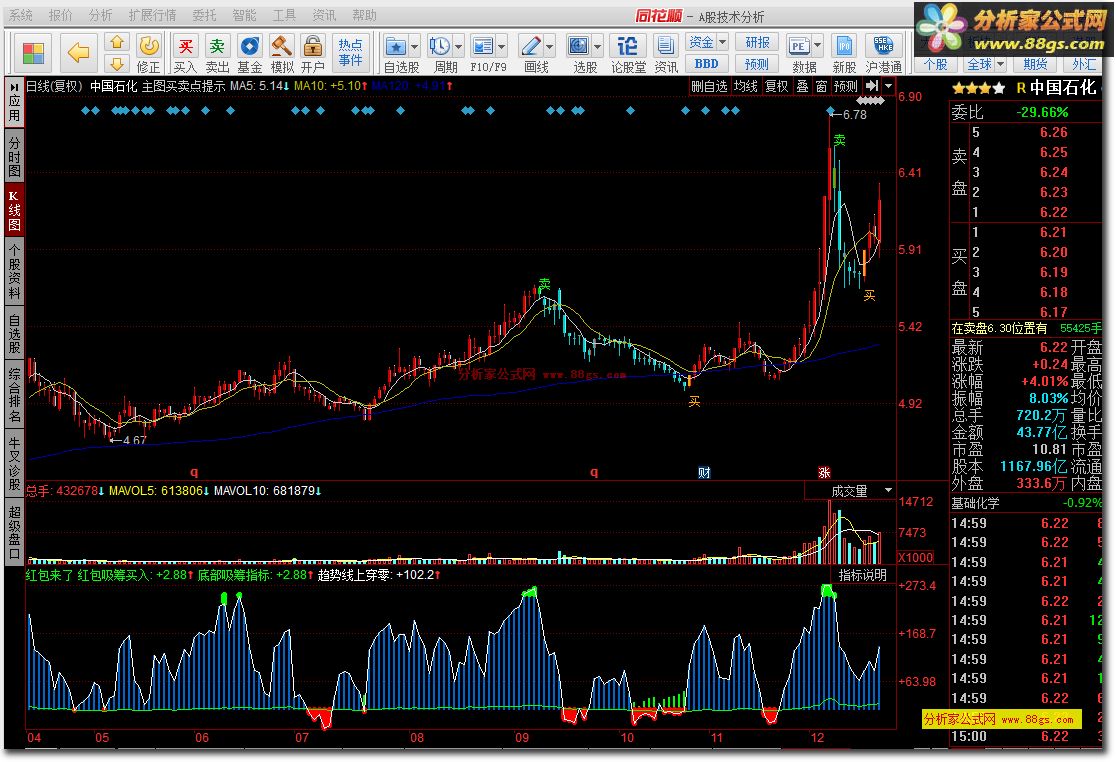The image size is (1116, 762).
Task: Select the 牛叉诊股 sidebar tab
Action: (14, 462)
